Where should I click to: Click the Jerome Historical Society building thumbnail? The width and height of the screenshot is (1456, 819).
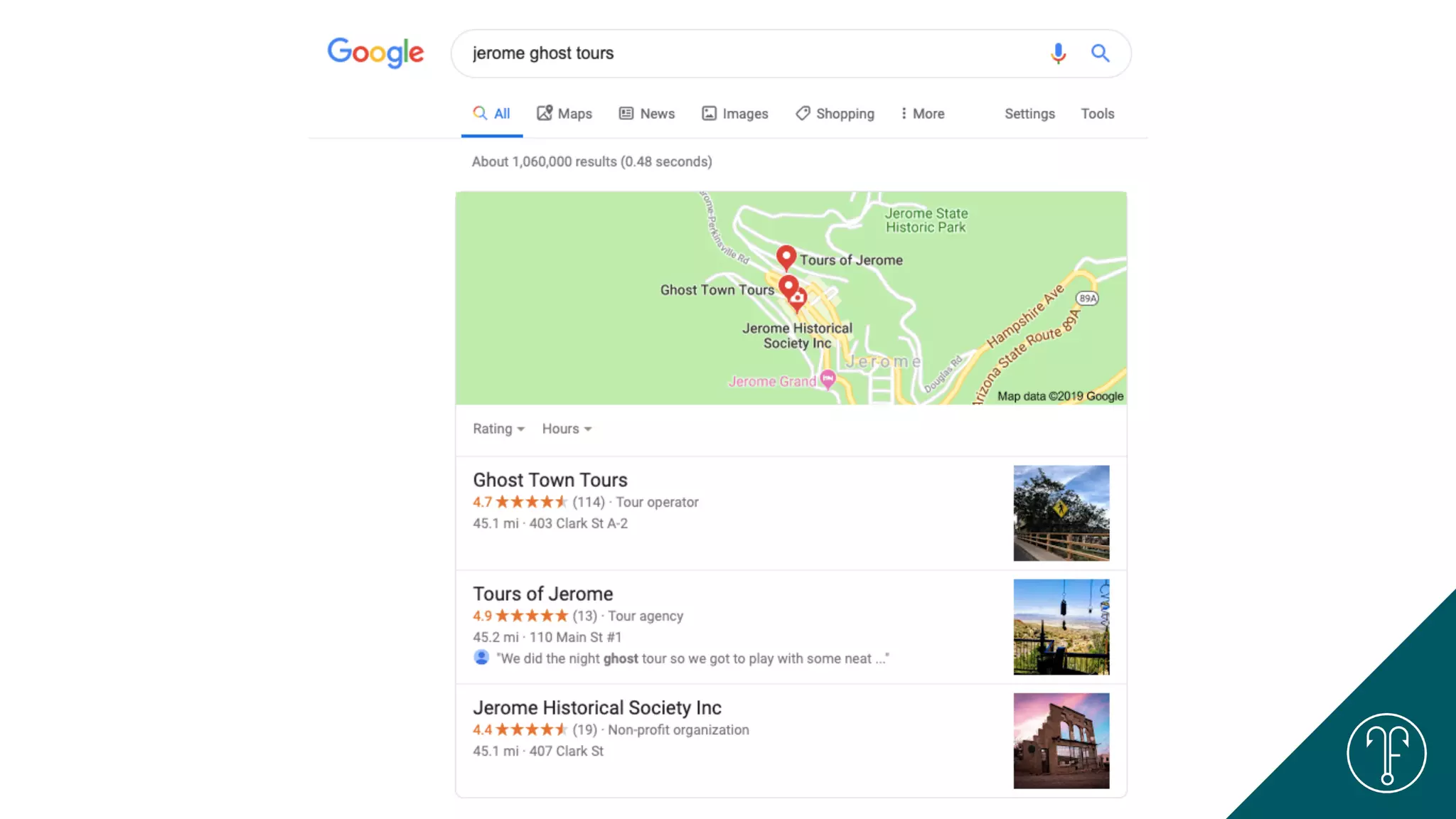point(1061,741)
